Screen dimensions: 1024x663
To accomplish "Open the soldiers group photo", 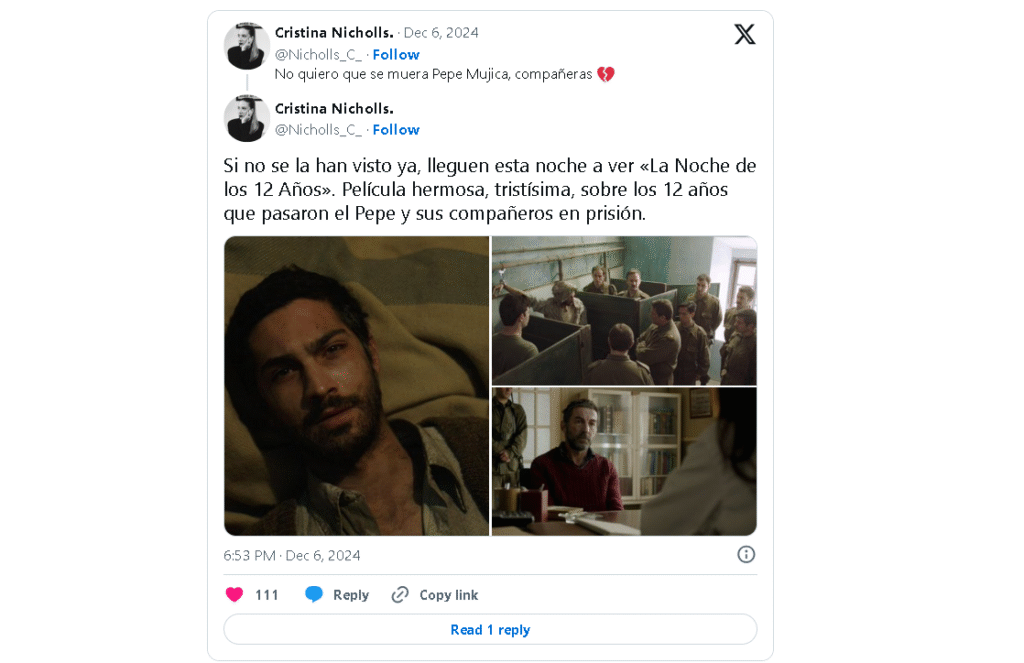I will (x=624, y=311).
